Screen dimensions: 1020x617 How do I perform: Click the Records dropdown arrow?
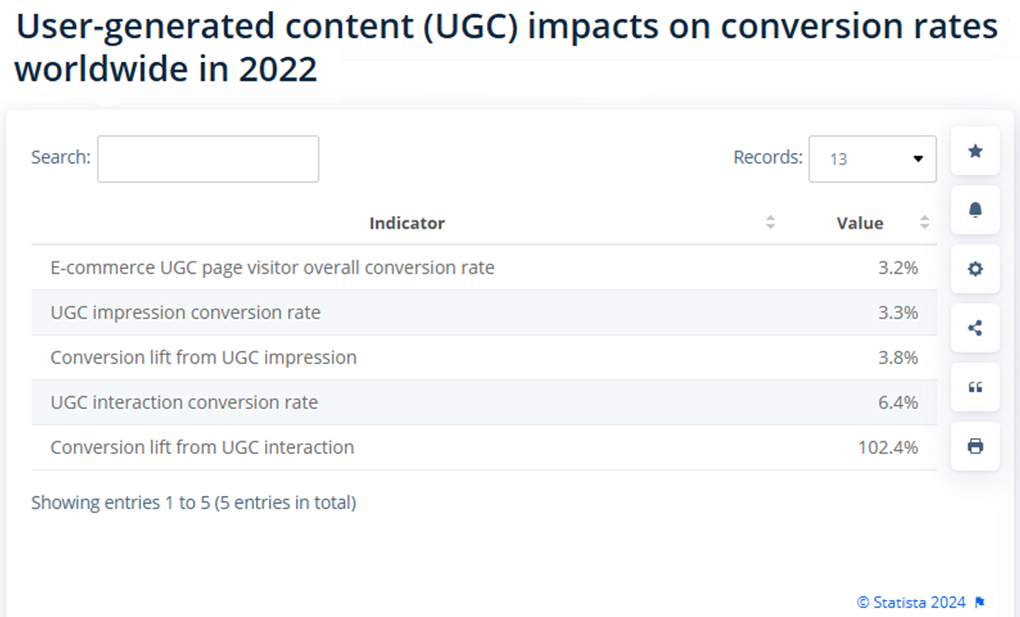pyautogui.click(x=918, y=159)
